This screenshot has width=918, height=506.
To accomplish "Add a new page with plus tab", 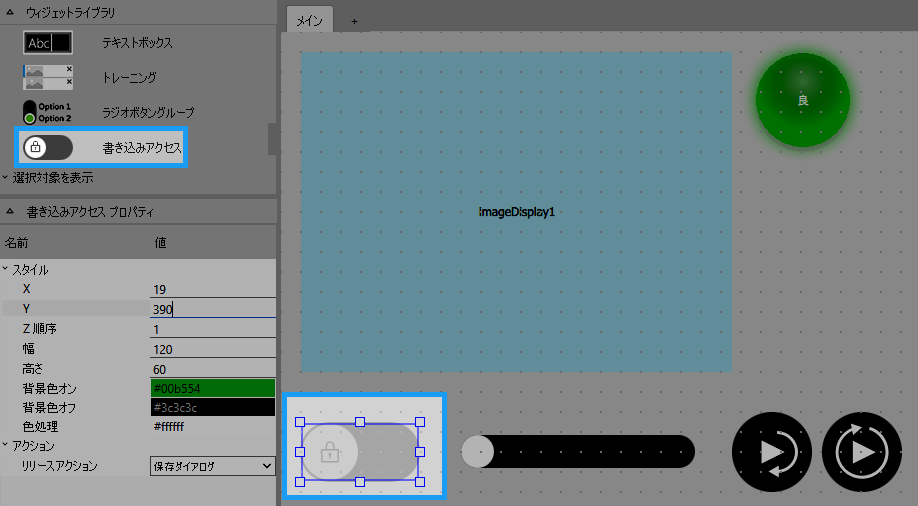I will pyautogui.click(x=353, y=21).
